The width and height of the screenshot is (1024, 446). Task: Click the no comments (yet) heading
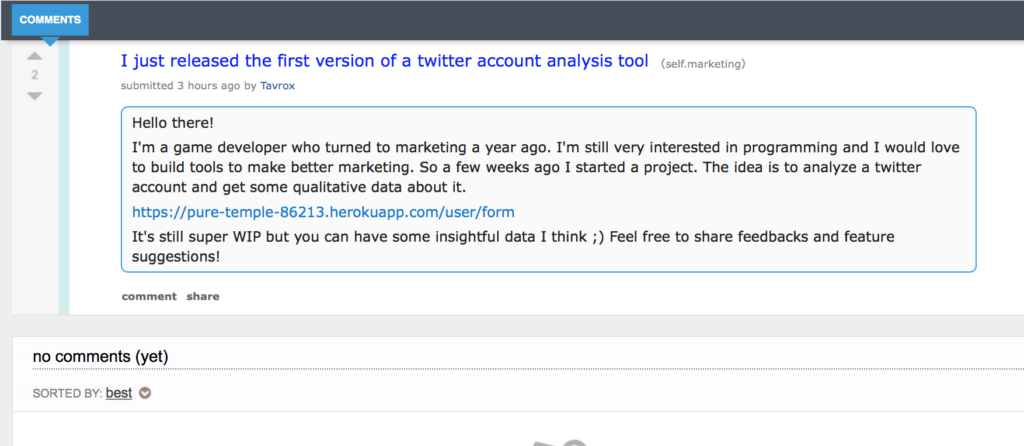point(101,357)
